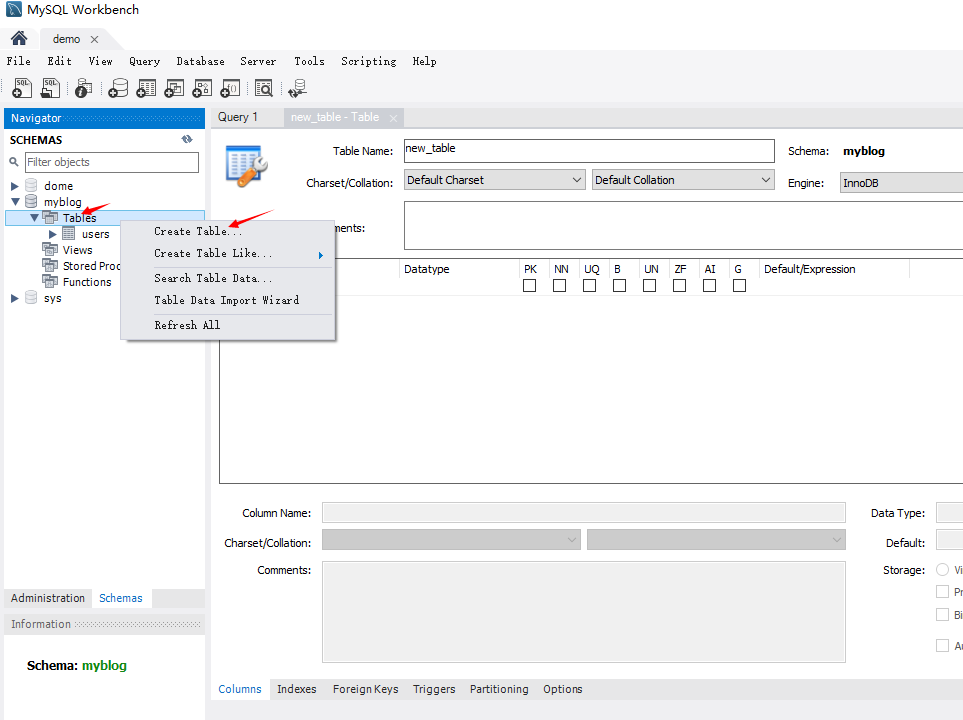Open the object inspector info icon

click(x=83, y=88)
